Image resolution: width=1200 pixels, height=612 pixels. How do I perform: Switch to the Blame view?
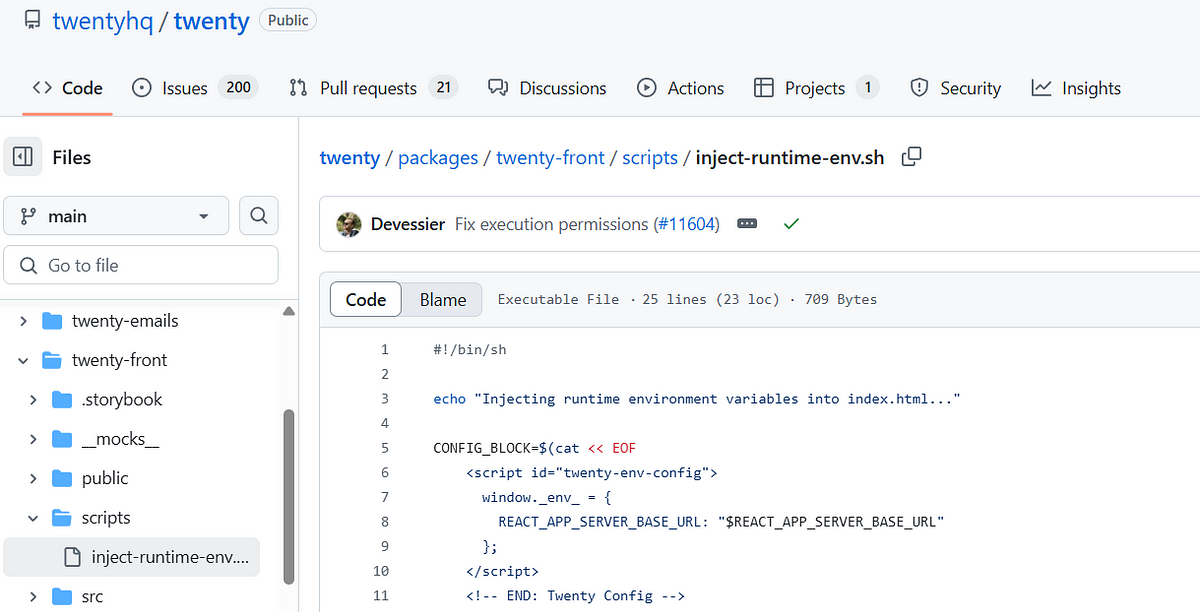coord(442,299)
